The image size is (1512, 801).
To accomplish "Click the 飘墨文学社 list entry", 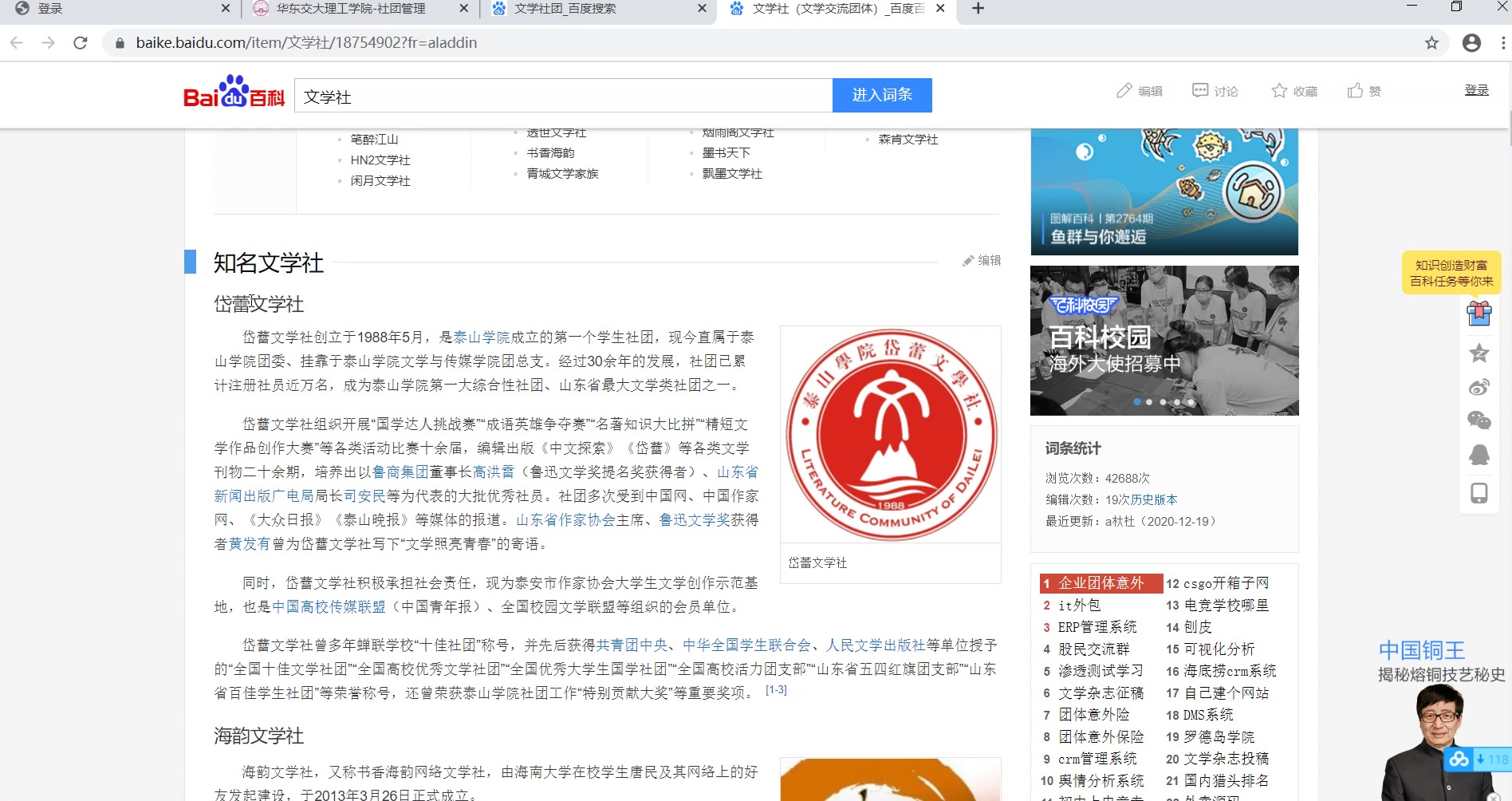I will click(732, 173).
